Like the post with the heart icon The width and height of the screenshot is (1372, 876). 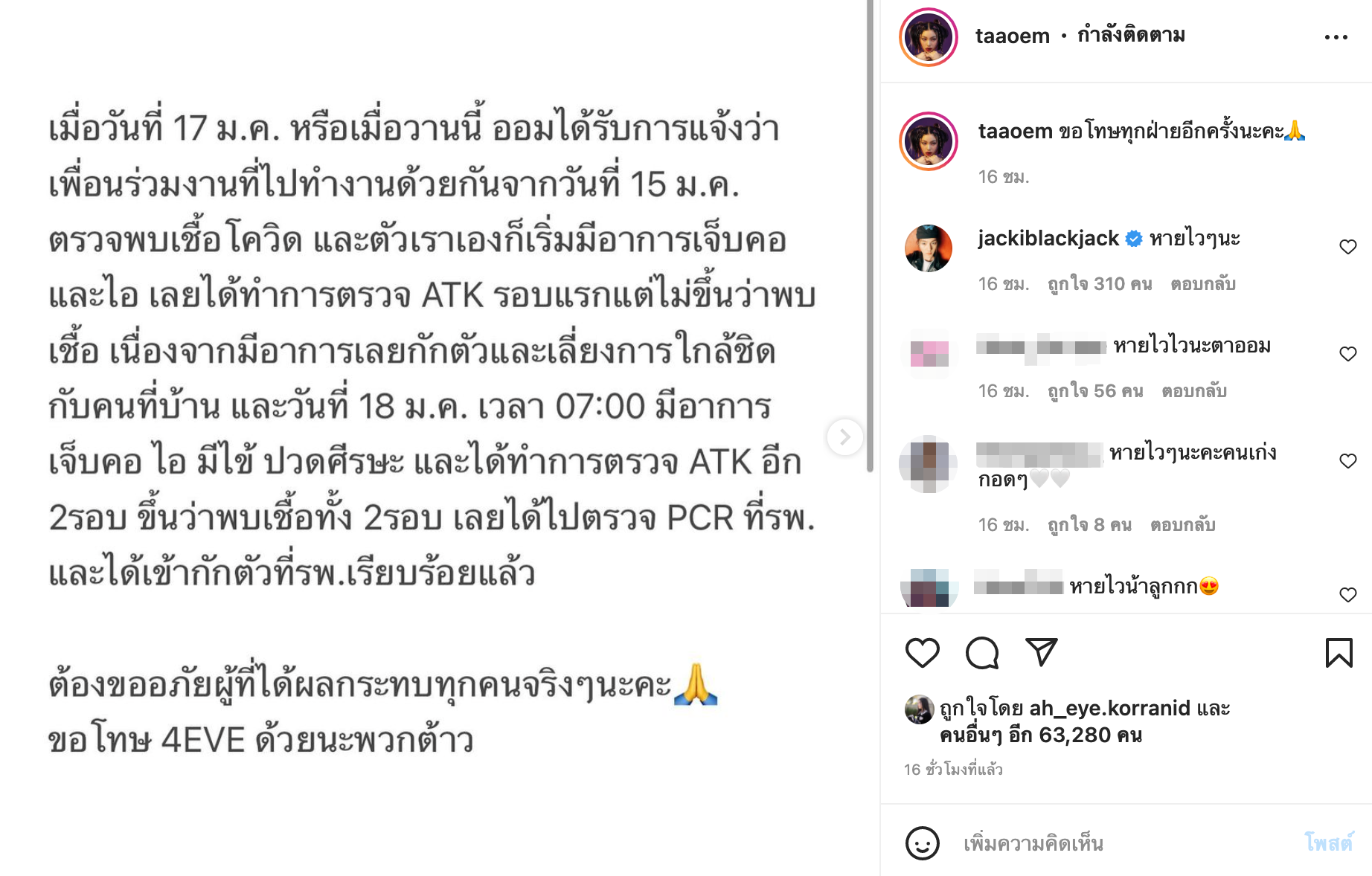tap(922, 653)
